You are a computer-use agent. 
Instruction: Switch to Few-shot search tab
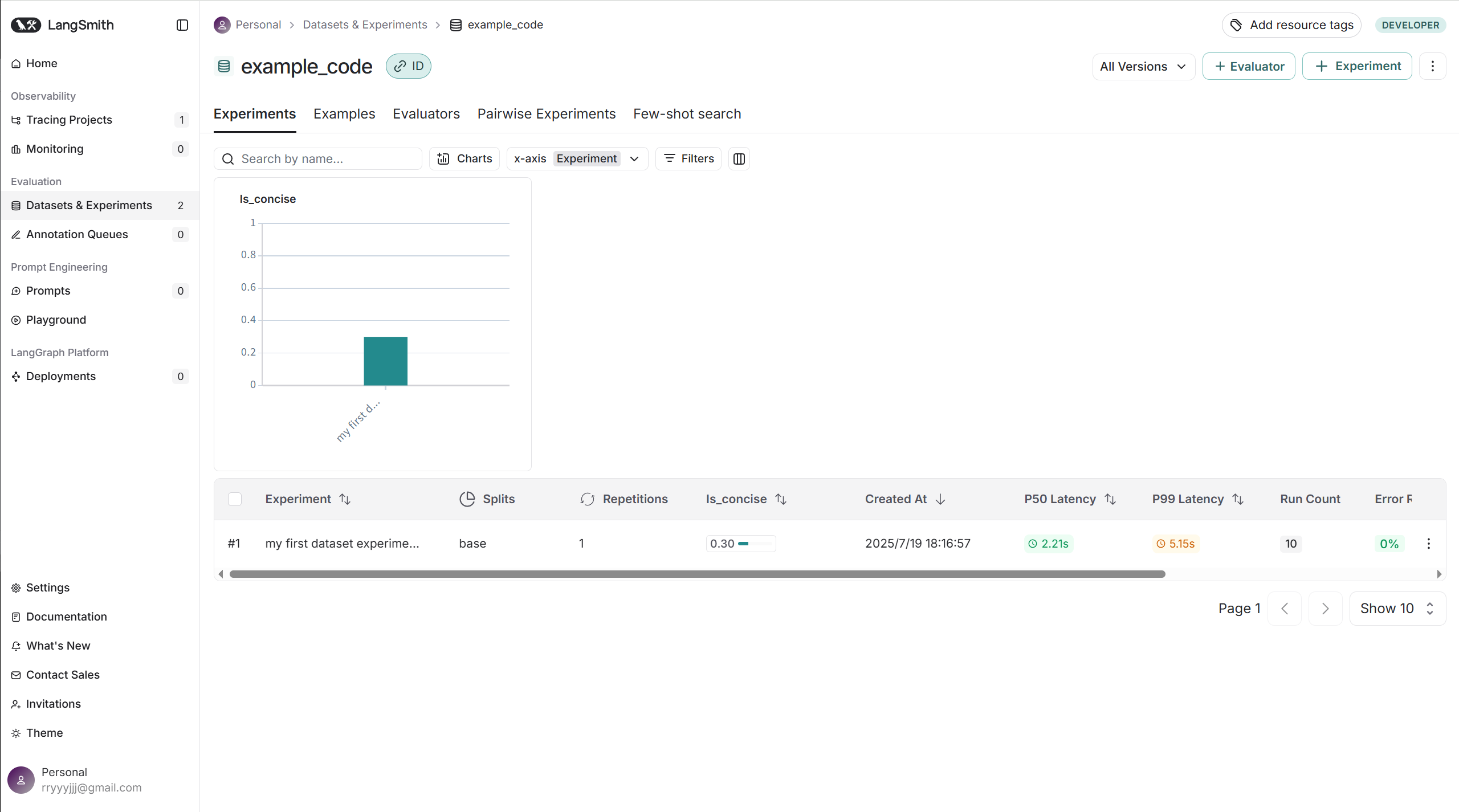pos(687,114)
